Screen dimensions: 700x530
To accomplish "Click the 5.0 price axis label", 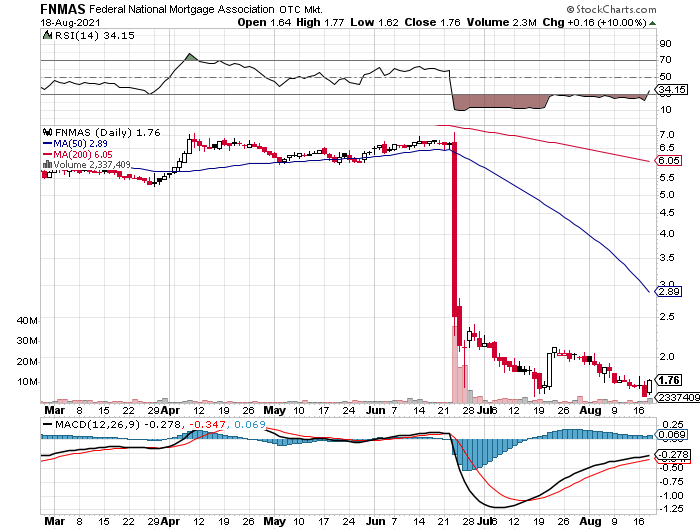I will pyautogui.click(x=667, y=195).
